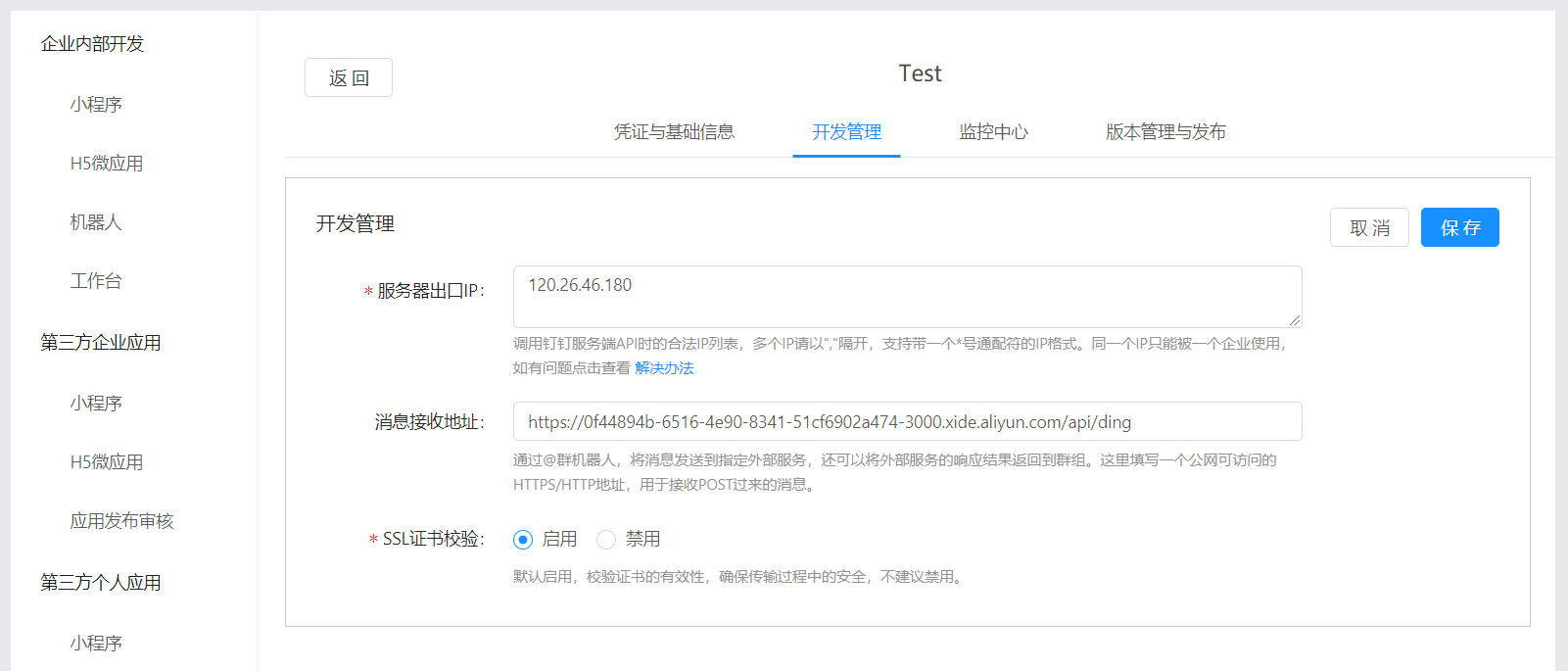Image resolution: width=1568 pixels, height=671 pixels.
Task: Open 小程序 under 第三方企业应用
Action: point(96,404)
